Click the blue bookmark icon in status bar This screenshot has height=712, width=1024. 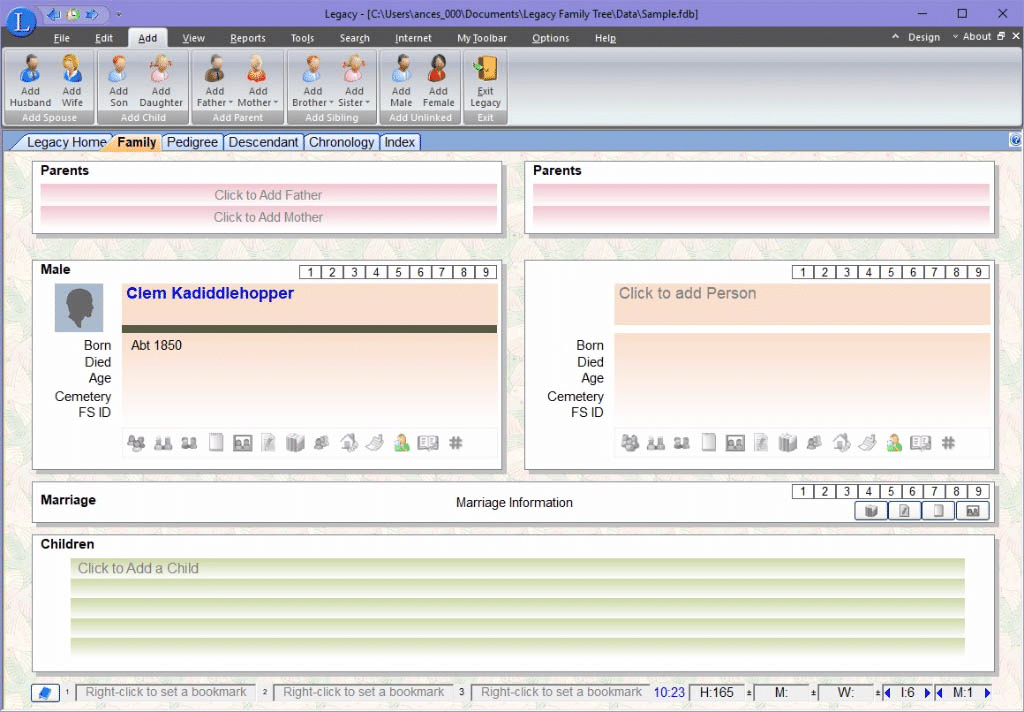pyautogui.click(x=45, y=692)
